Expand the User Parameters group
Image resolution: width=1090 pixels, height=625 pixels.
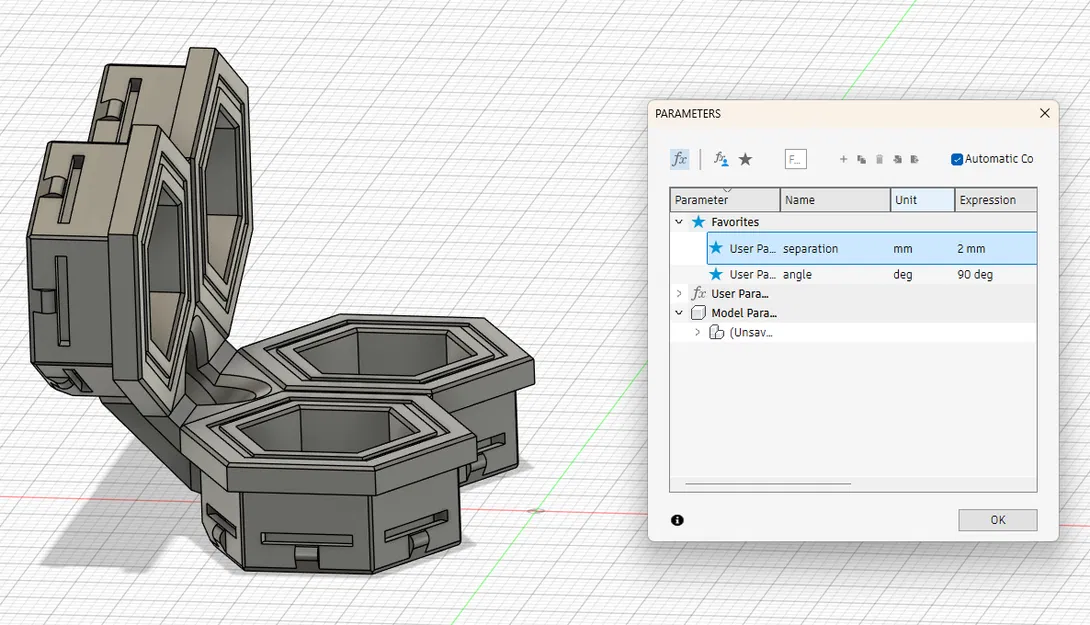[677, 293]
